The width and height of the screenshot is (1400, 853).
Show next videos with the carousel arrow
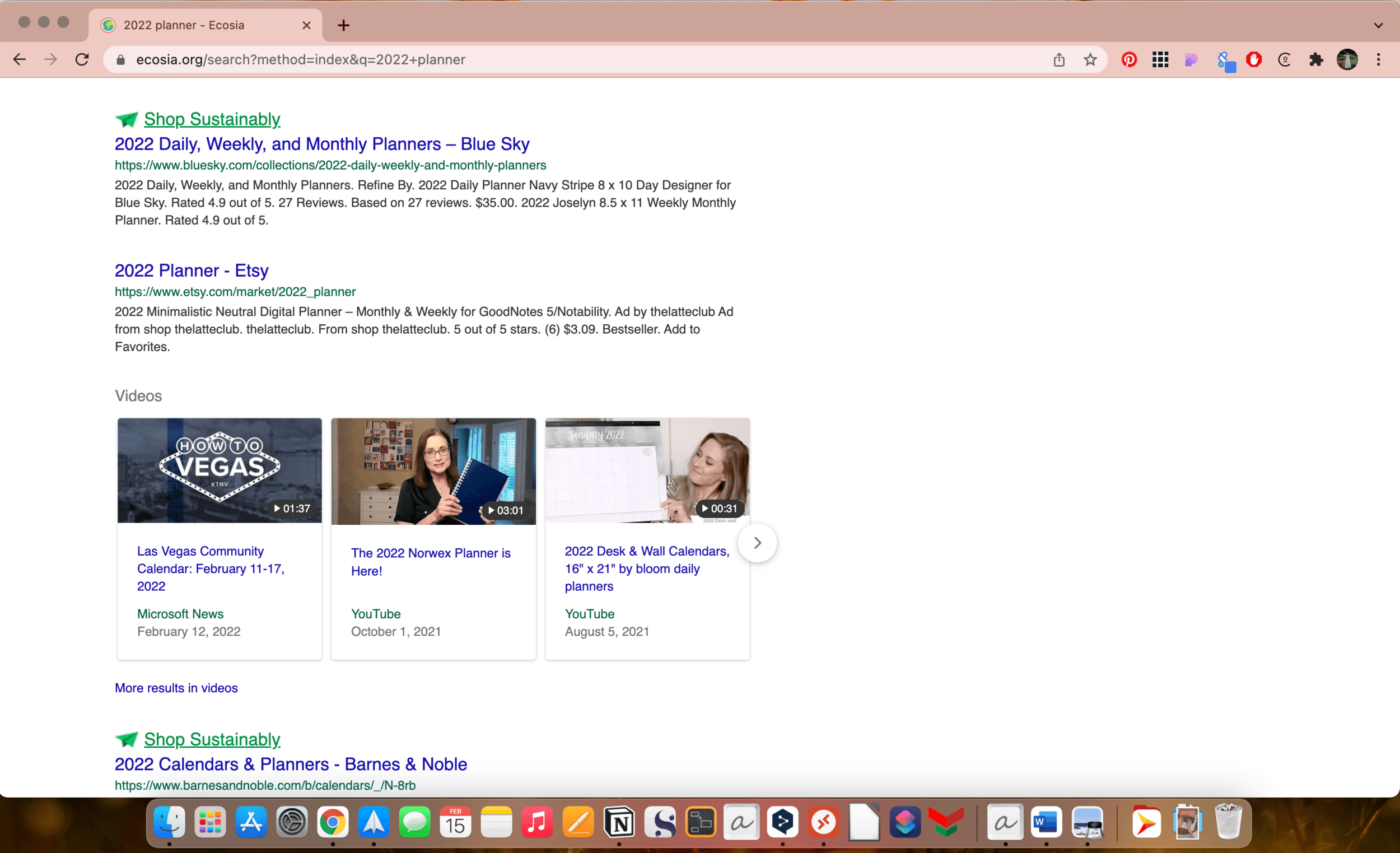[x=757, y=543]
